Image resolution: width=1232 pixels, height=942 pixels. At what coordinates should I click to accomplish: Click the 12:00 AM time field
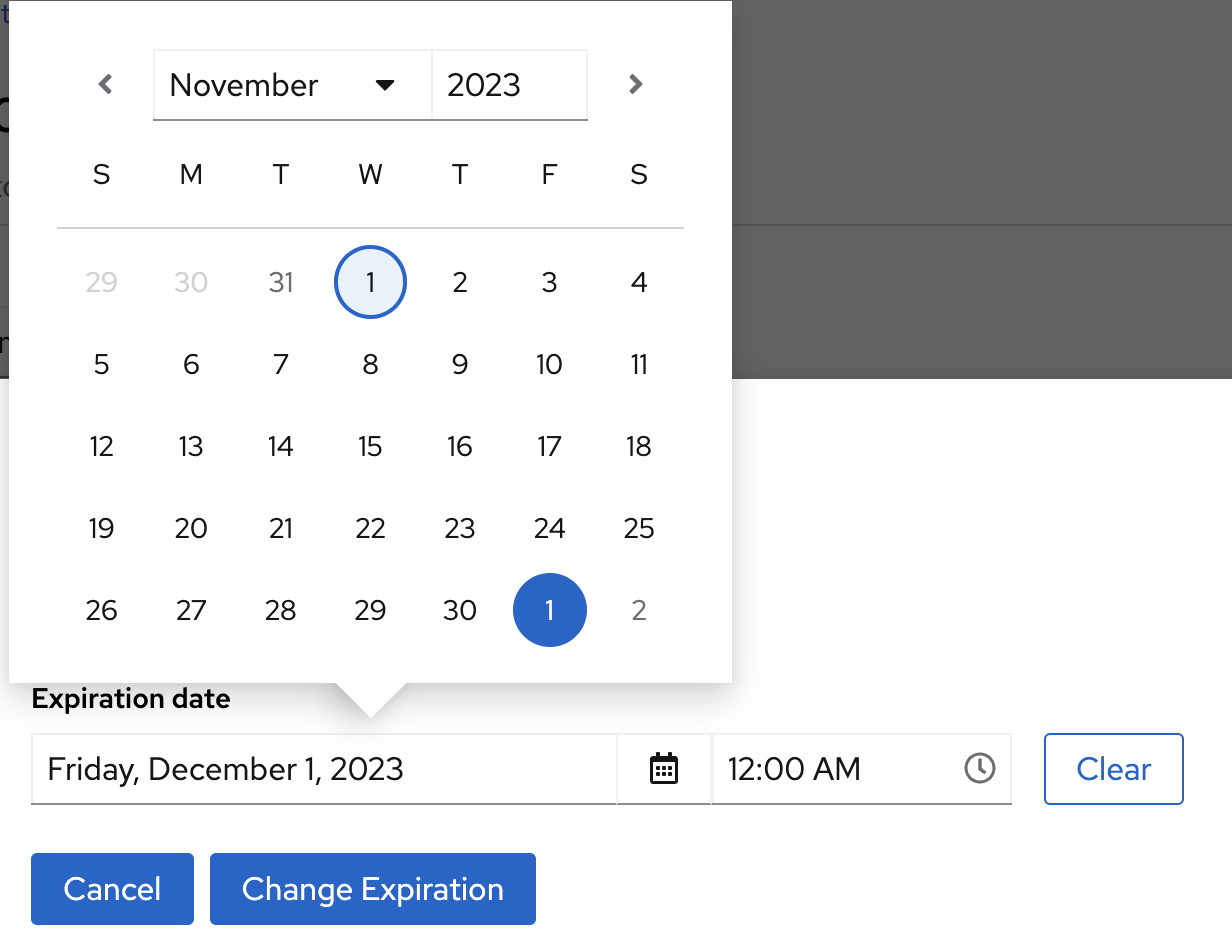(835, 769)
